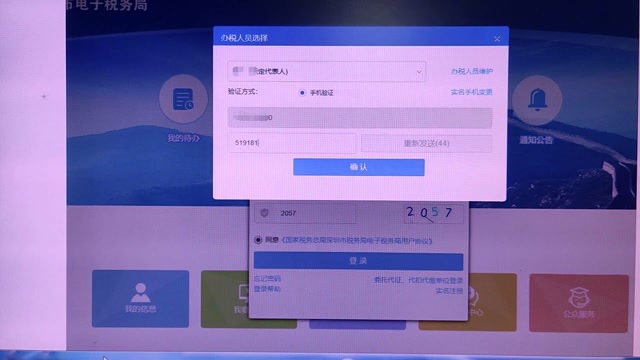Open the 我的信息 tile
Image resolution: width=640 pixels, height=360 pixels.
tap(140, 298)
